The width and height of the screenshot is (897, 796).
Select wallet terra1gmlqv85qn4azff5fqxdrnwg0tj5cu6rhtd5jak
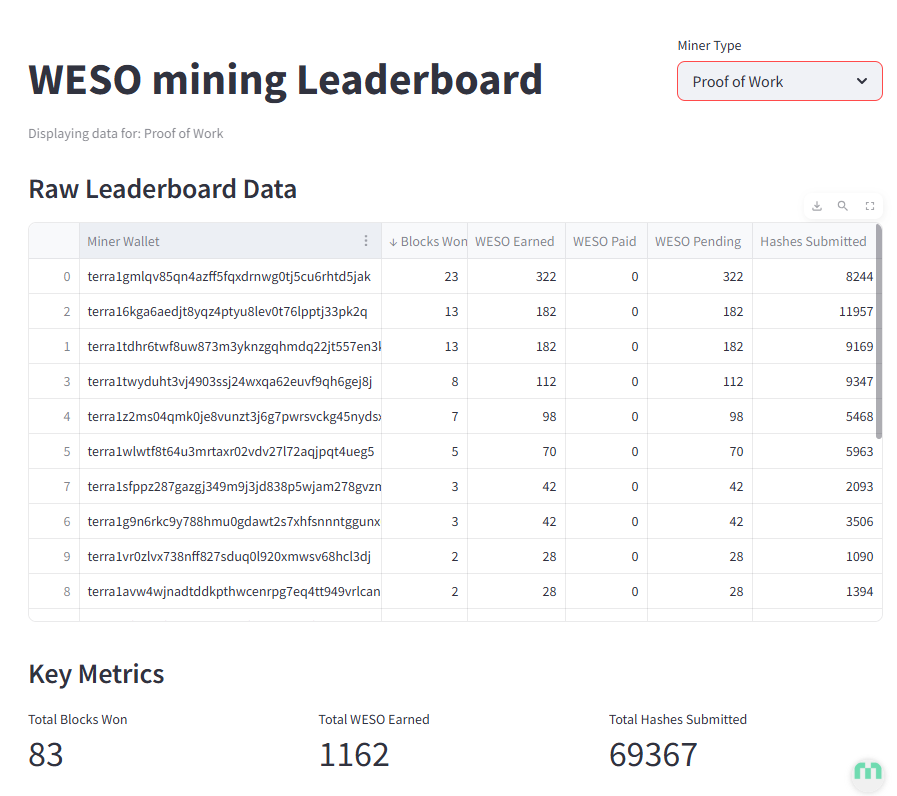click(x=229, y=276)
